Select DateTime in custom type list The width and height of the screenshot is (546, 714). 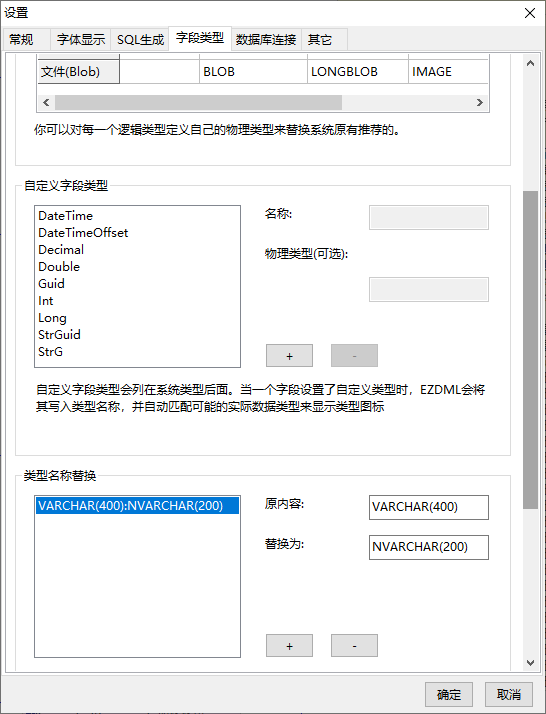tap(137, 216)
